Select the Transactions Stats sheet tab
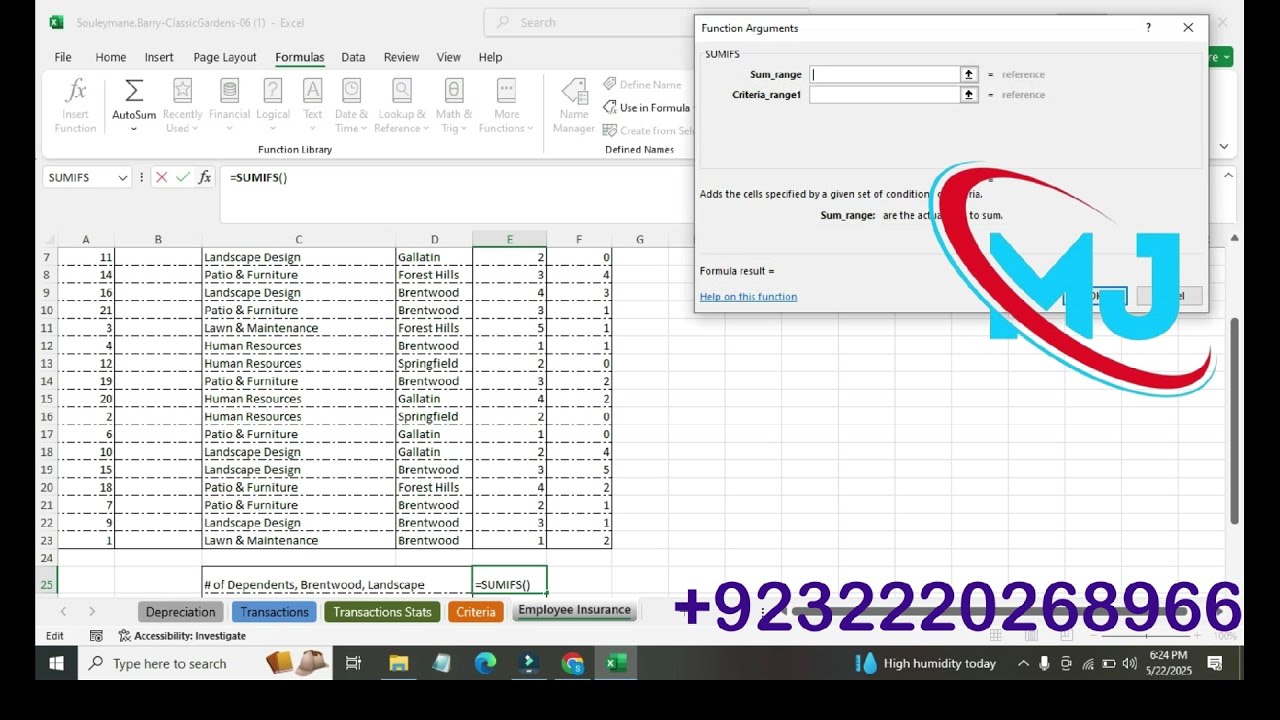Viewport: 1280px width, 720px height. (382, 612)
